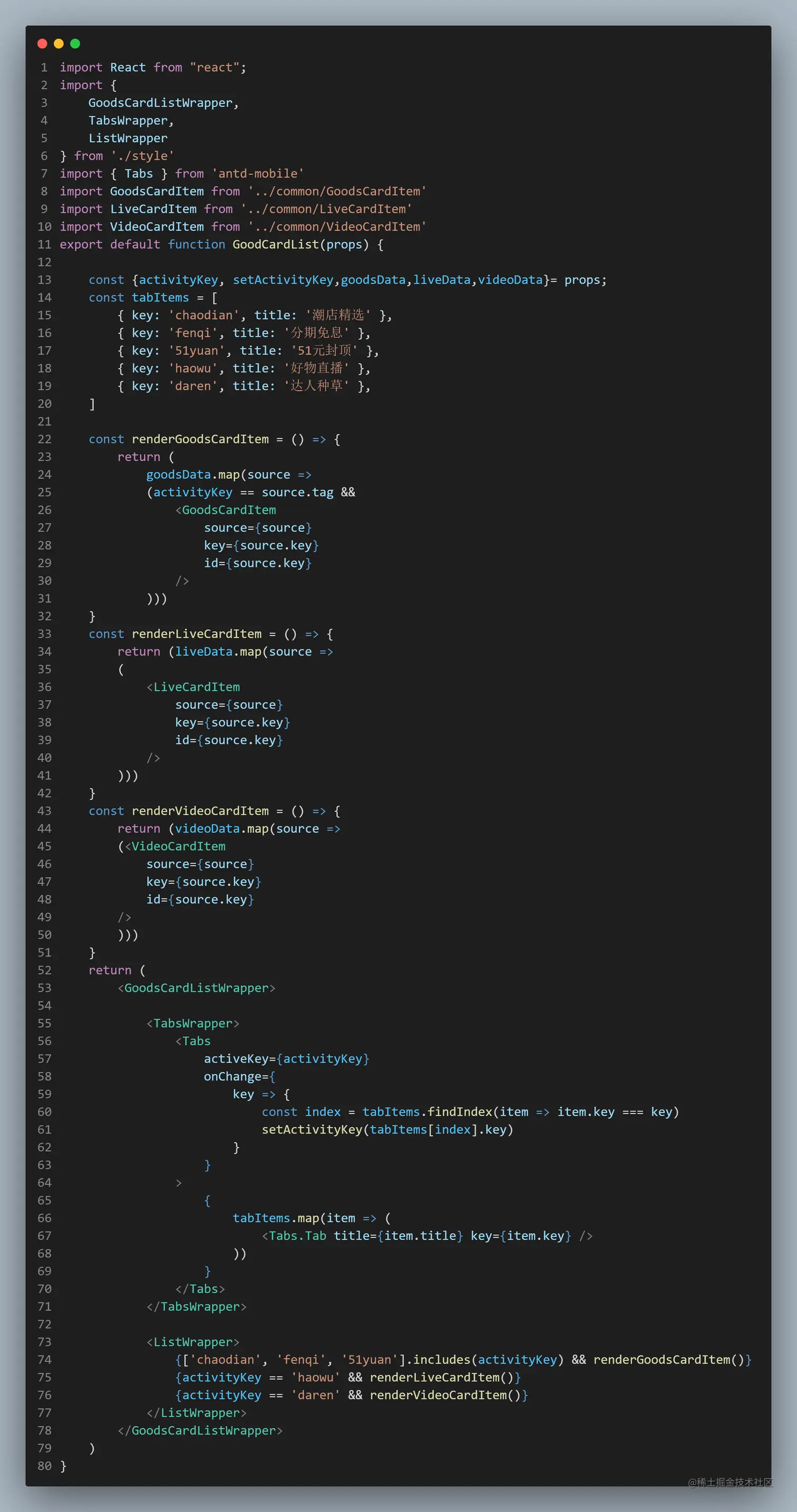Click the 'daren' string on line 76
This screenshot has width=797, height=1512.
coord(315,1395)
